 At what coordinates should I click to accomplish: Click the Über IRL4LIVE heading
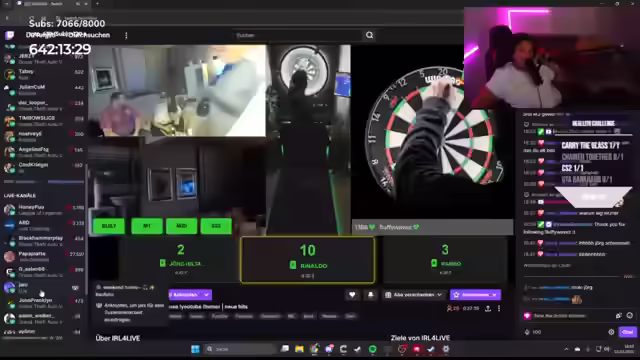click(118, 338)
